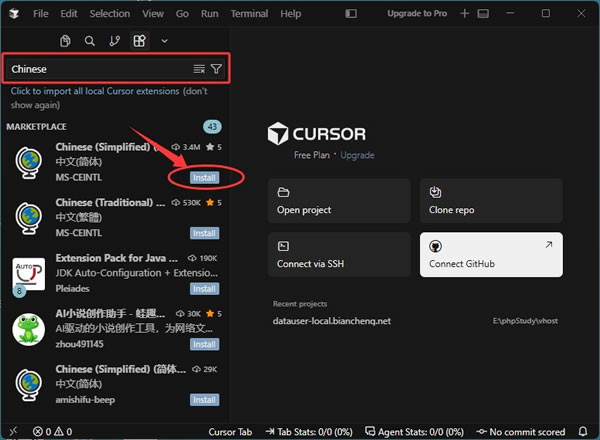Image resolution: width=600 pixels, height=440 pixels.
Task: Click the SSH terminal icon
Action: click(283, 246)
